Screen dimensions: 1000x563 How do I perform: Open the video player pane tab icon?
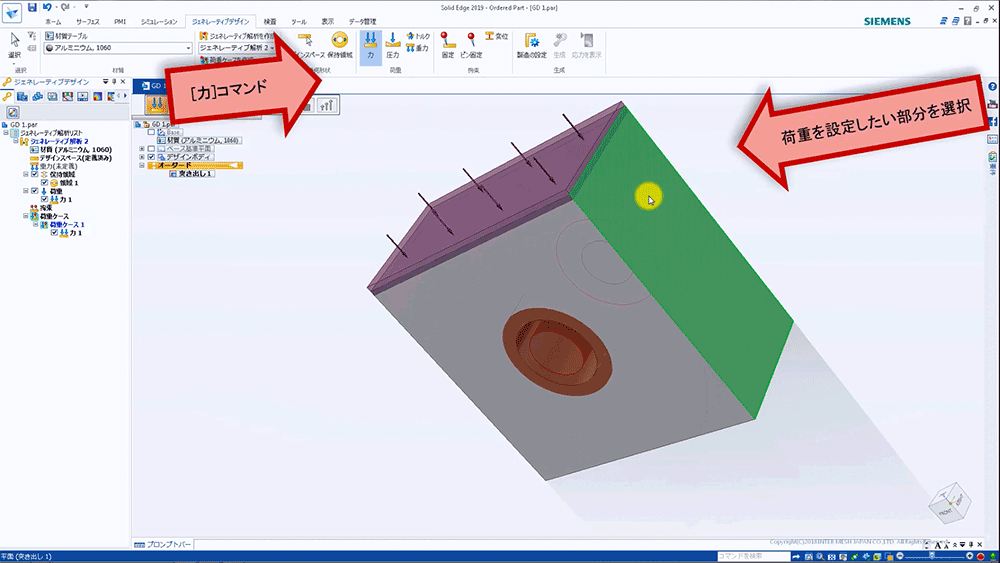82,96
